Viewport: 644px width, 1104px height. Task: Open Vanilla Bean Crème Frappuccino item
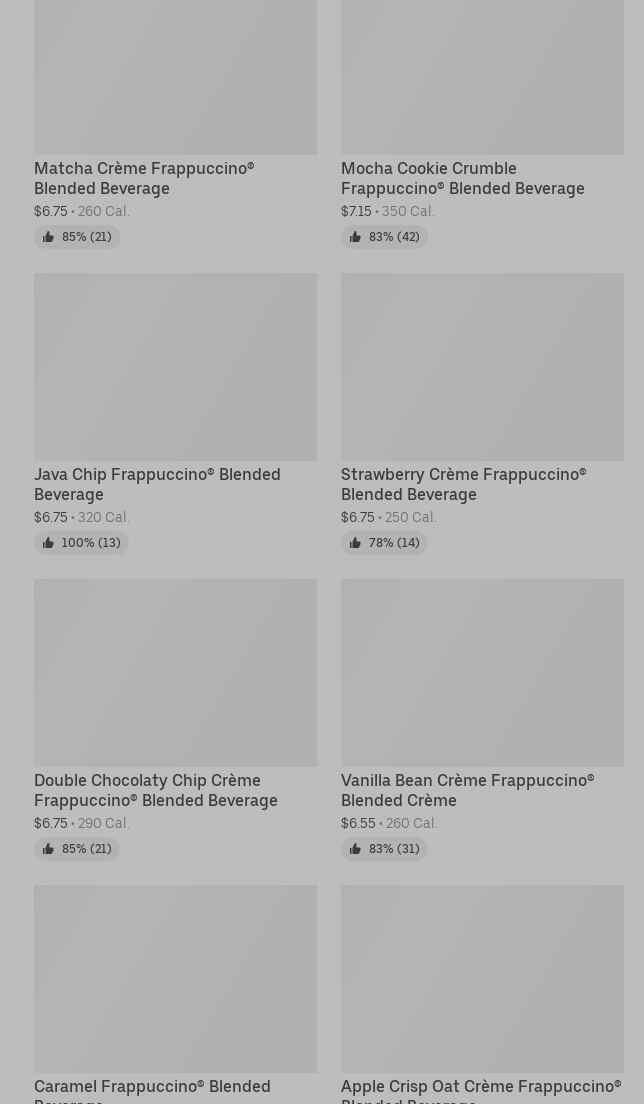coord(467,790)
